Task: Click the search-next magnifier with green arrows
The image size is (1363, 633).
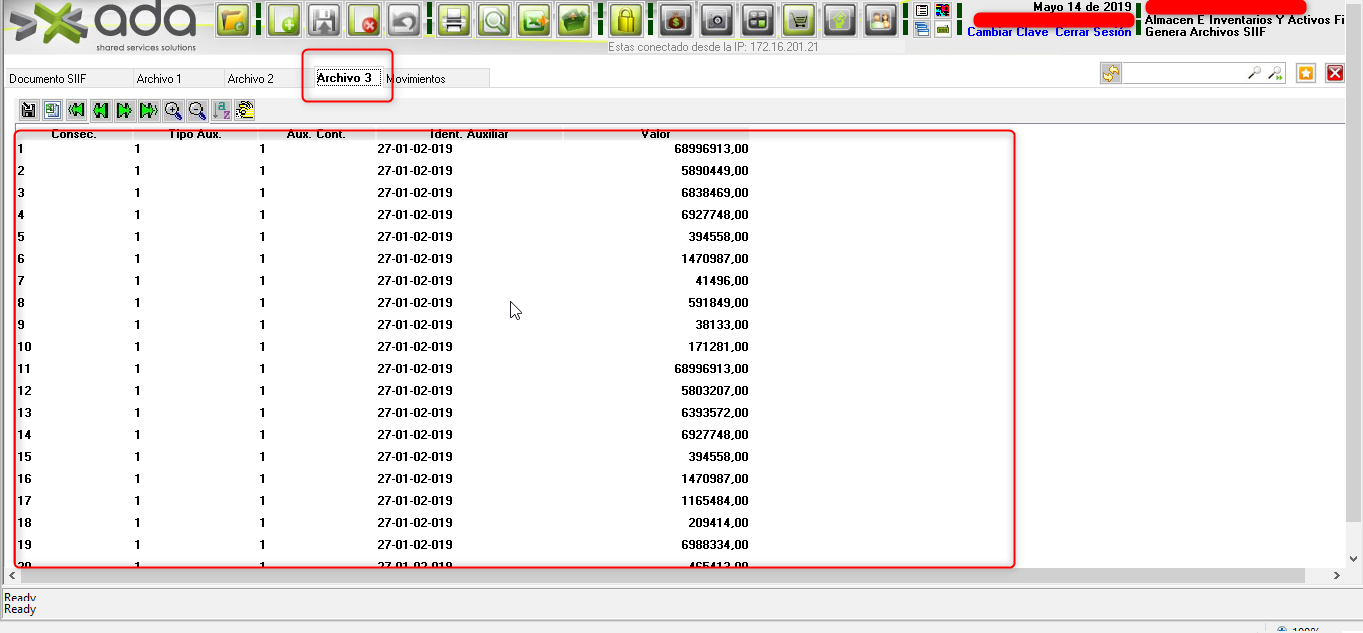Action: [x=1276, y=73]
